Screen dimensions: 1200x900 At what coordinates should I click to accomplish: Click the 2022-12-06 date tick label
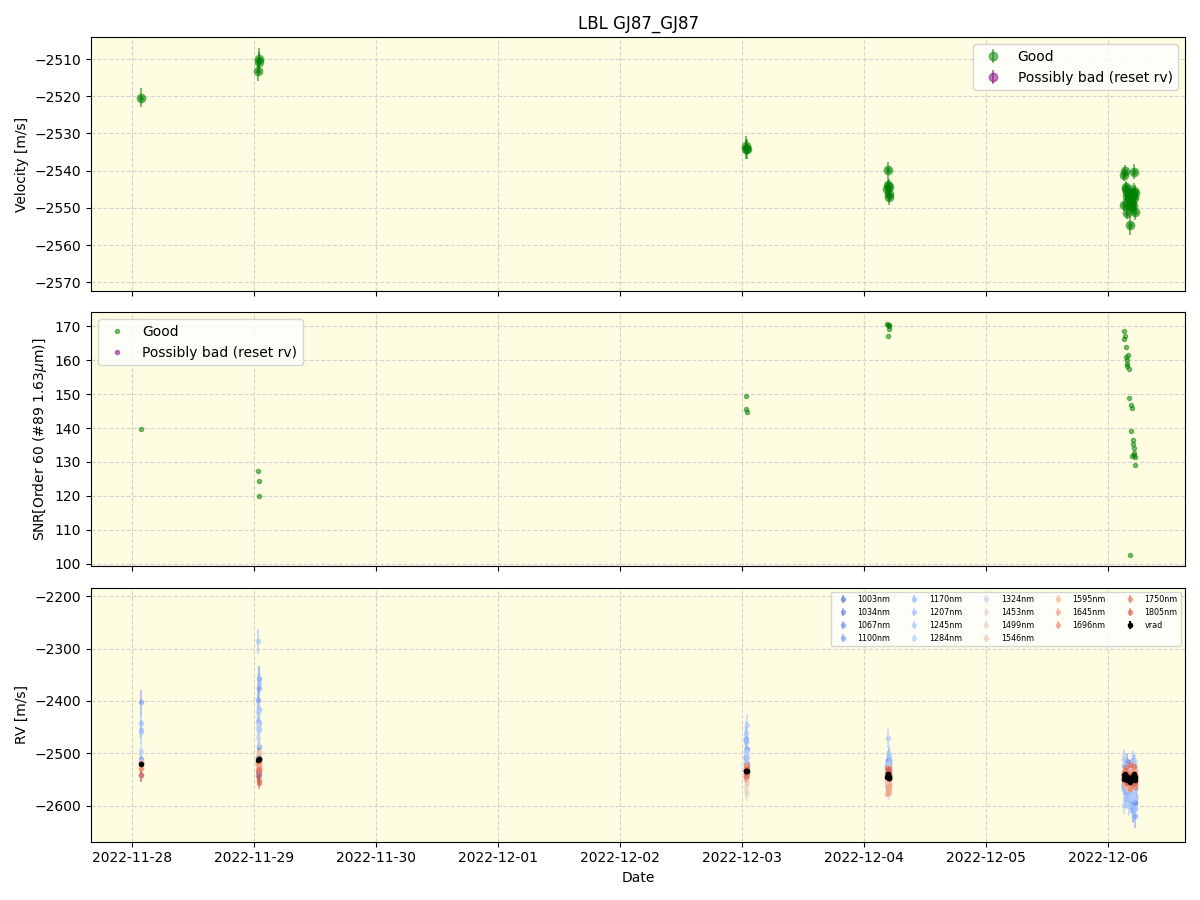(1108, 856)
